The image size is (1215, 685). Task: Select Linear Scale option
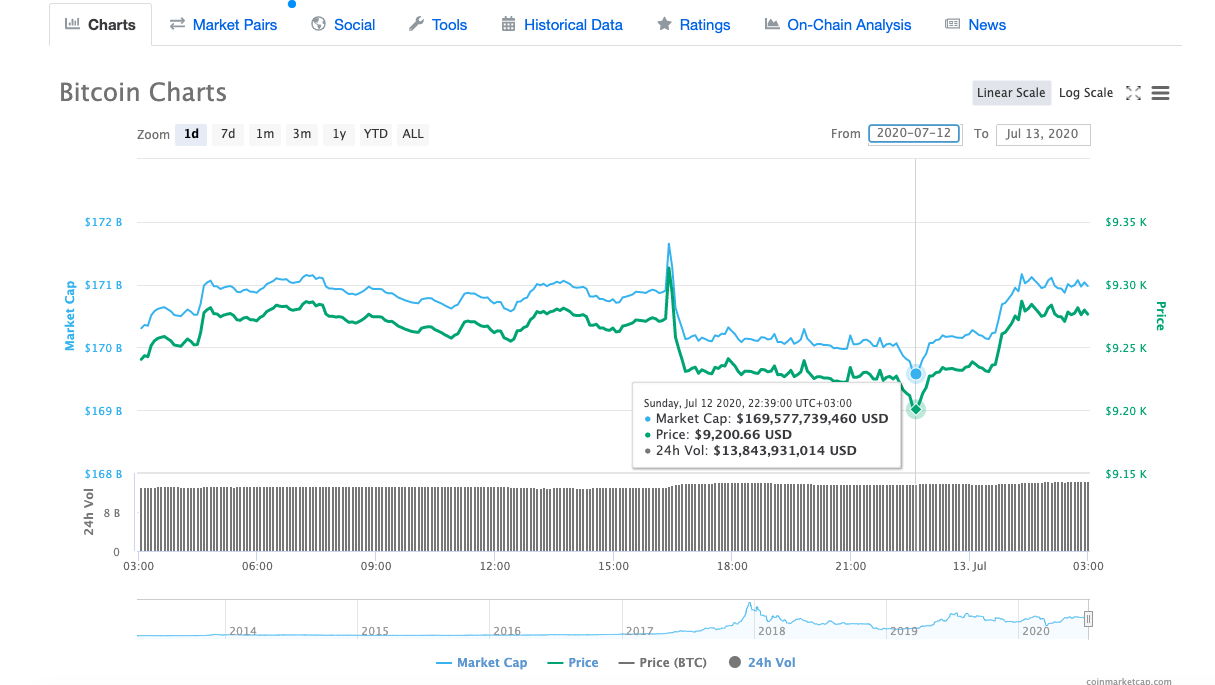coord(1011,93)
